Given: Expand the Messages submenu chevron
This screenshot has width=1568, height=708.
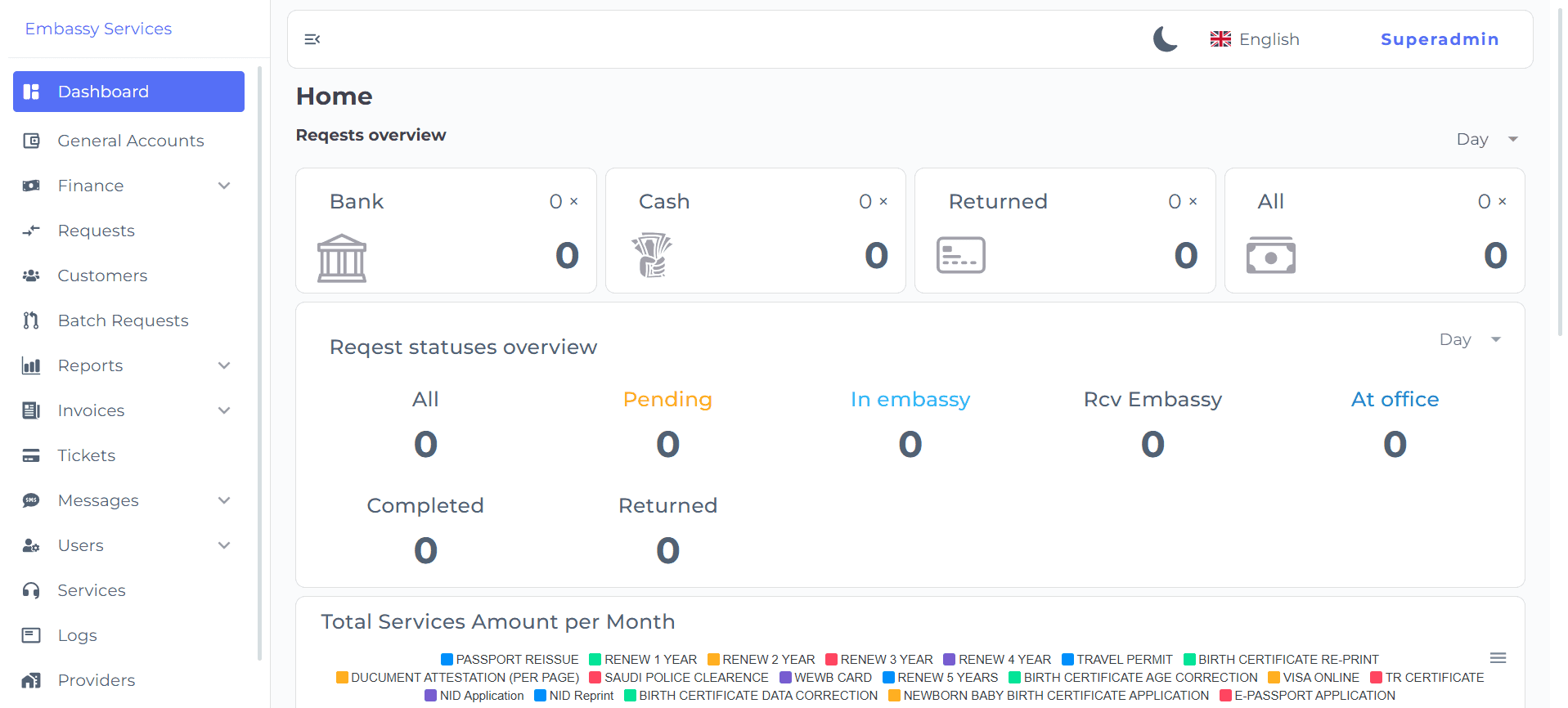Looking at the screenshot, I should click(224, 500).
